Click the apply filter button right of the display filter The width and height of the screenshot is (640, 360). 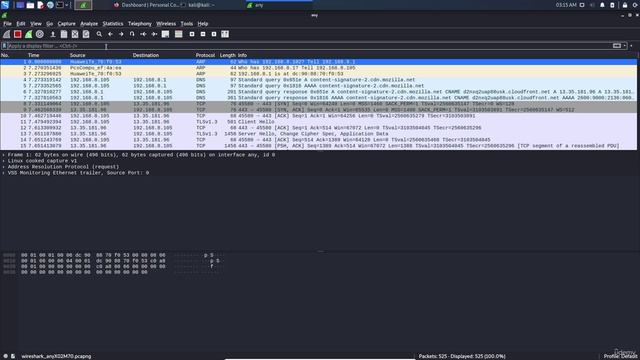617,46
